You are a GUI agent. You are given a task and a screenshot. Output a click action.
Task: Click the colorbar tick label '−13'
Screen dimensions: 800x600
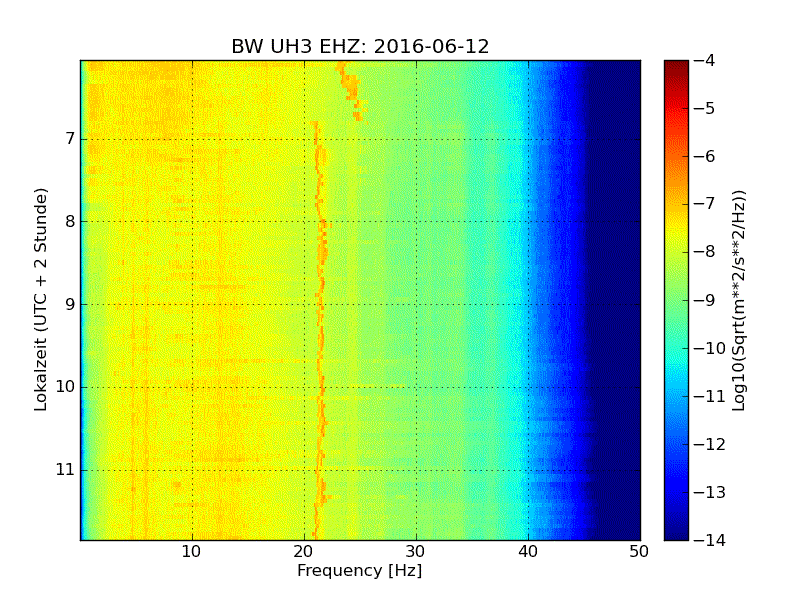click(710, 492)
